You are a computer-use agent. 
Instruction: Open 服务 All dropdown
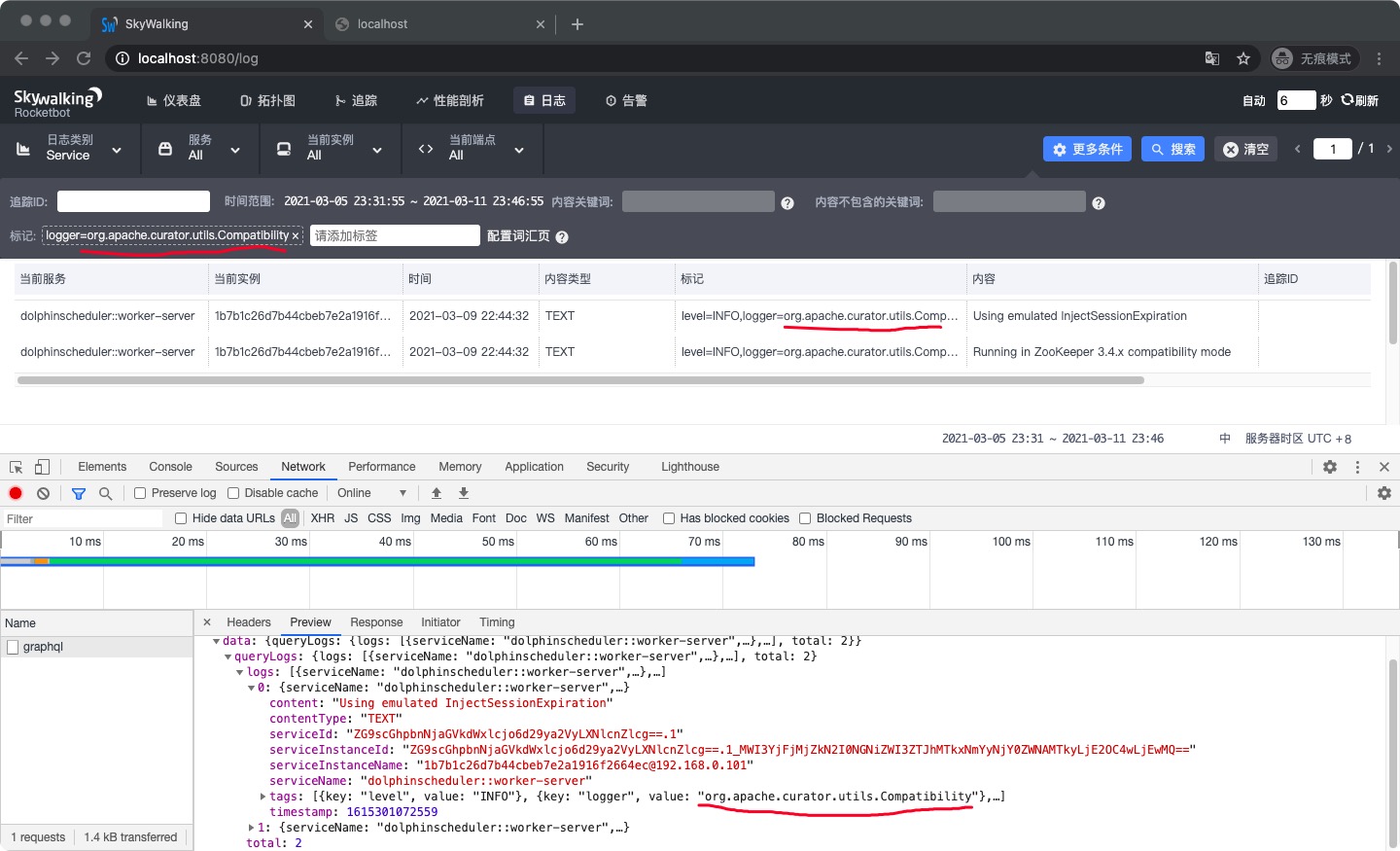click(x=201, y=149)
